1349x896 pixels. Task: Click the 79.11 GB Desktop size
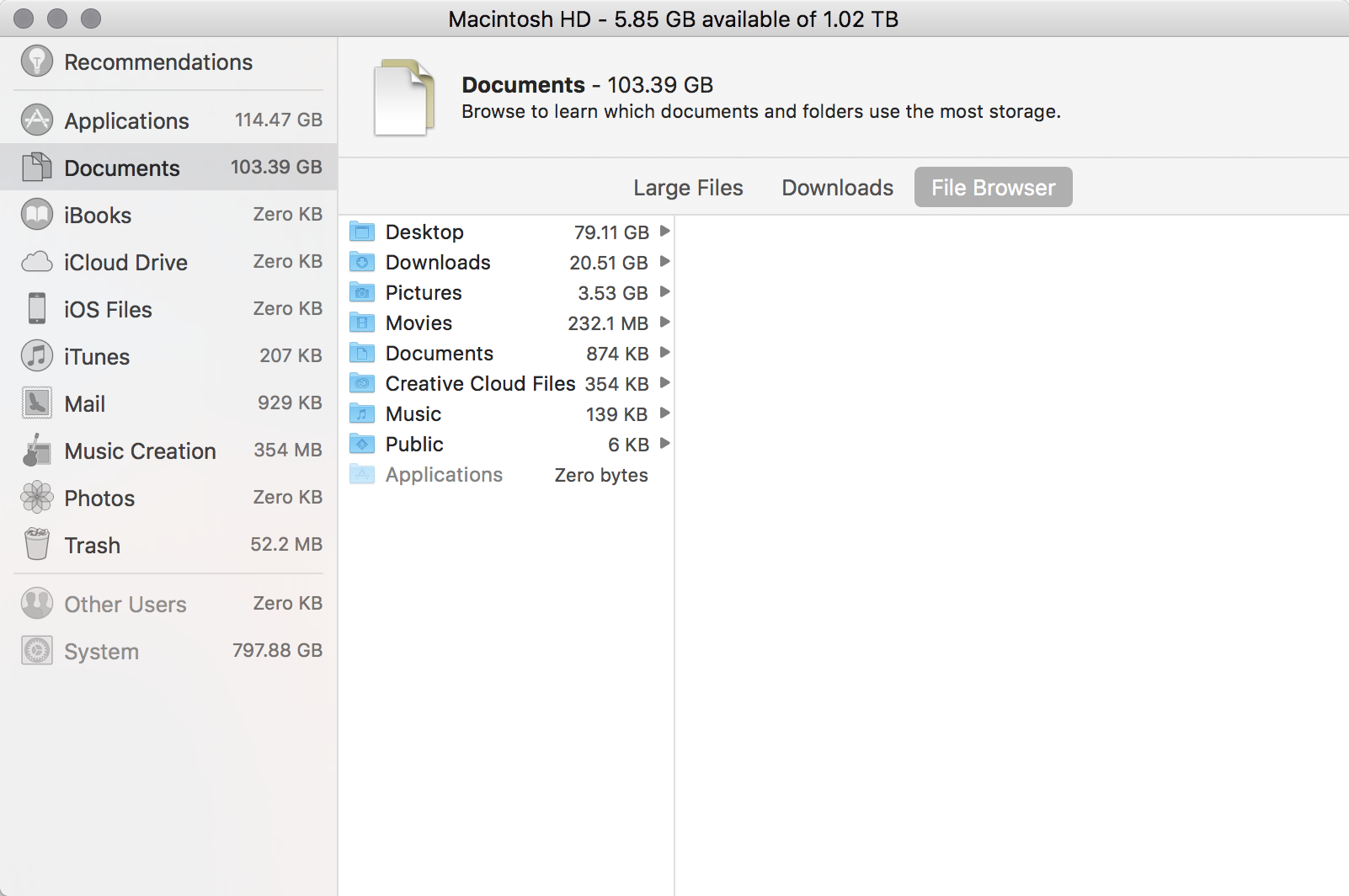click(x=611, y=232)
